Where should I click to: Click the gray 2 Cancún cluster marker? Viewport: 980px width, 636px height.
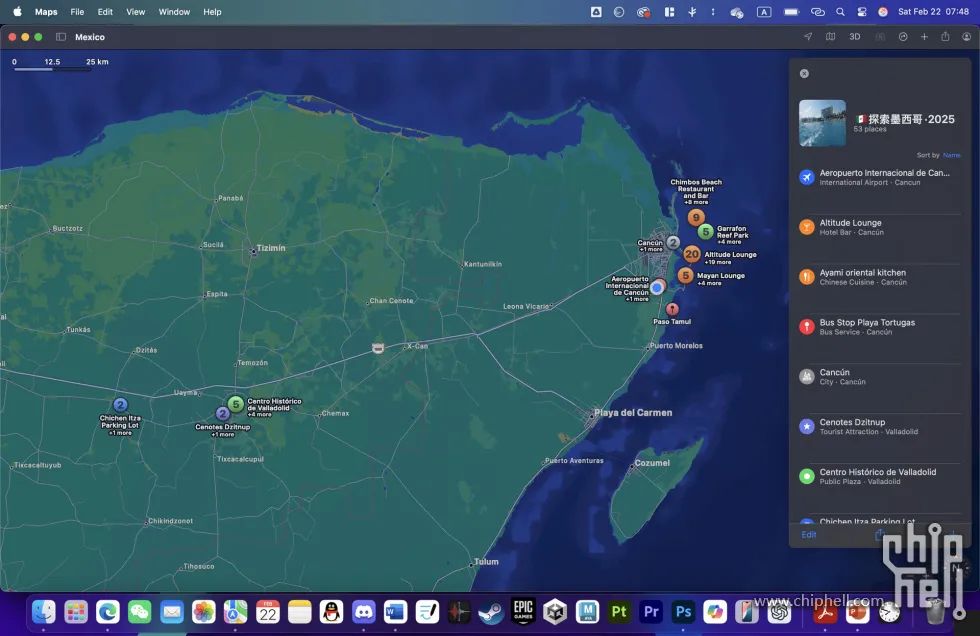tap(673, 242)
